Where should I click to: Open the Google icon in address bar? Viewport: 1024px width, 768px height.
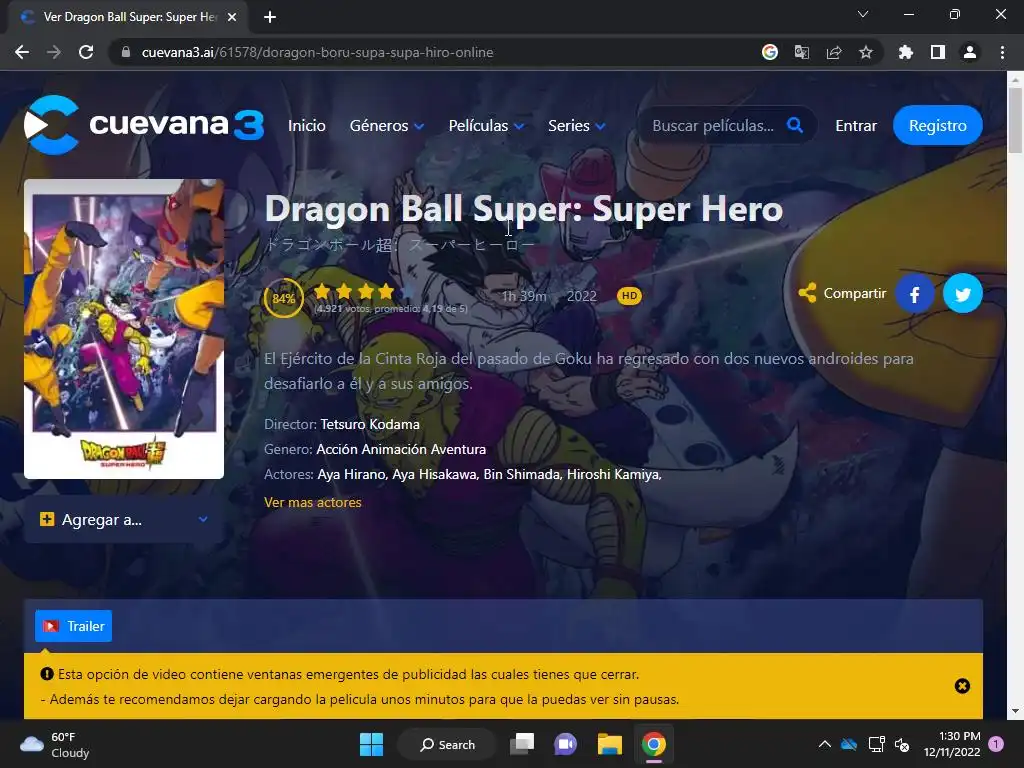click(770, 52)
